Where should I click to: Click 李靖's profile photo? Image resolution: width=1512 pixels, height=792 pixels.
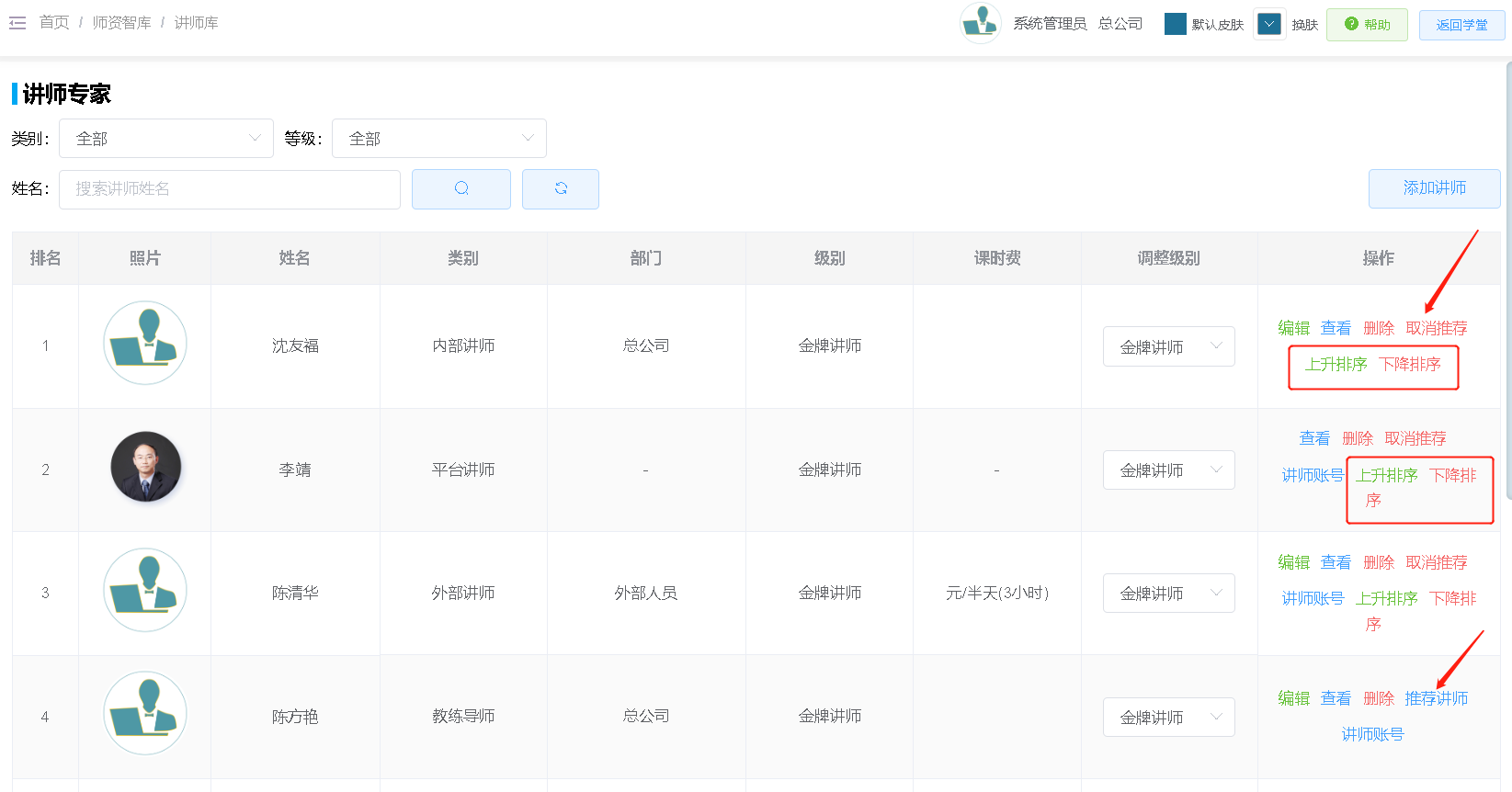(x=145, y=468)
